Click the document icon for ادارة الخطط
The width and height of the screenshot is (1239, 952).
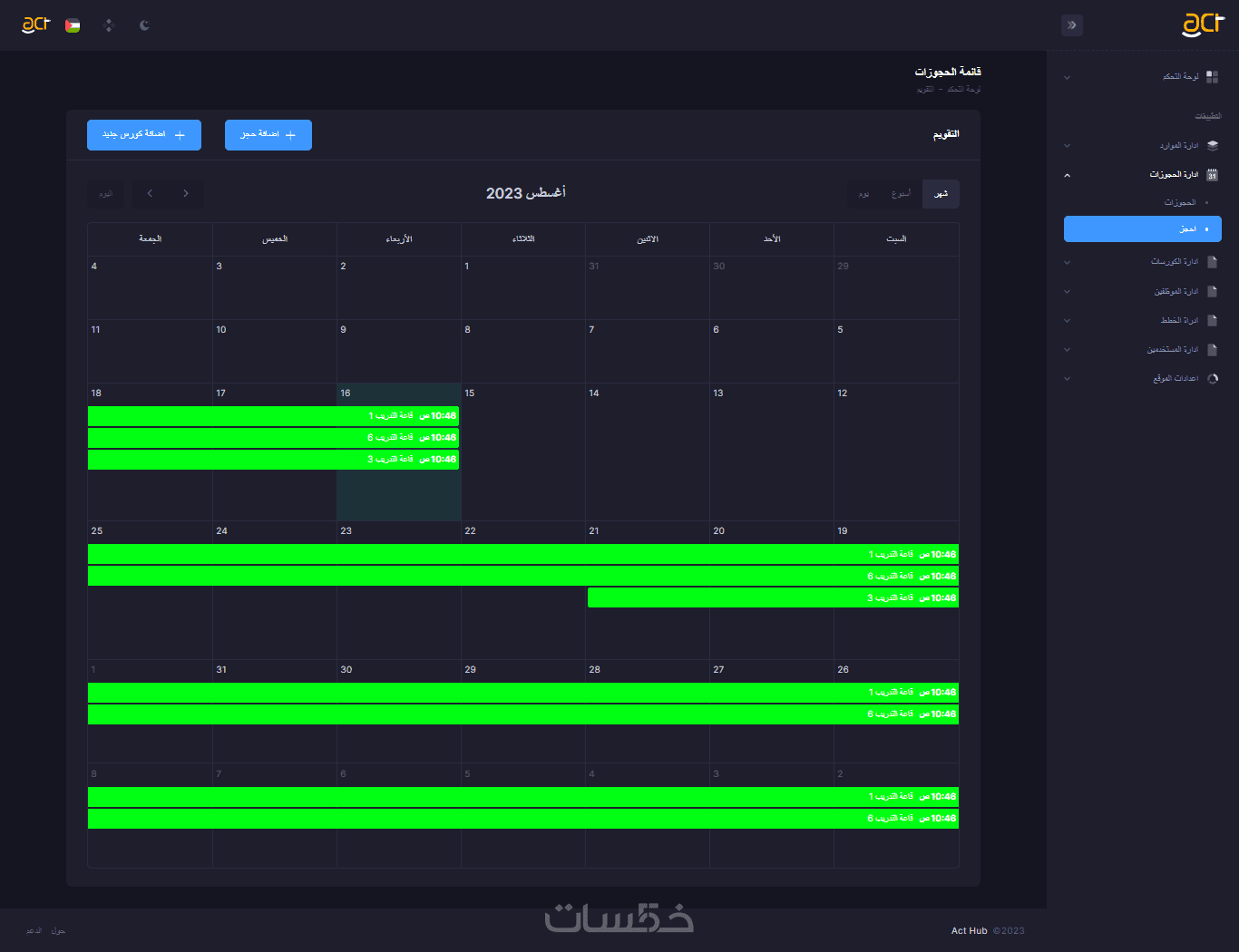(1213, 320)
